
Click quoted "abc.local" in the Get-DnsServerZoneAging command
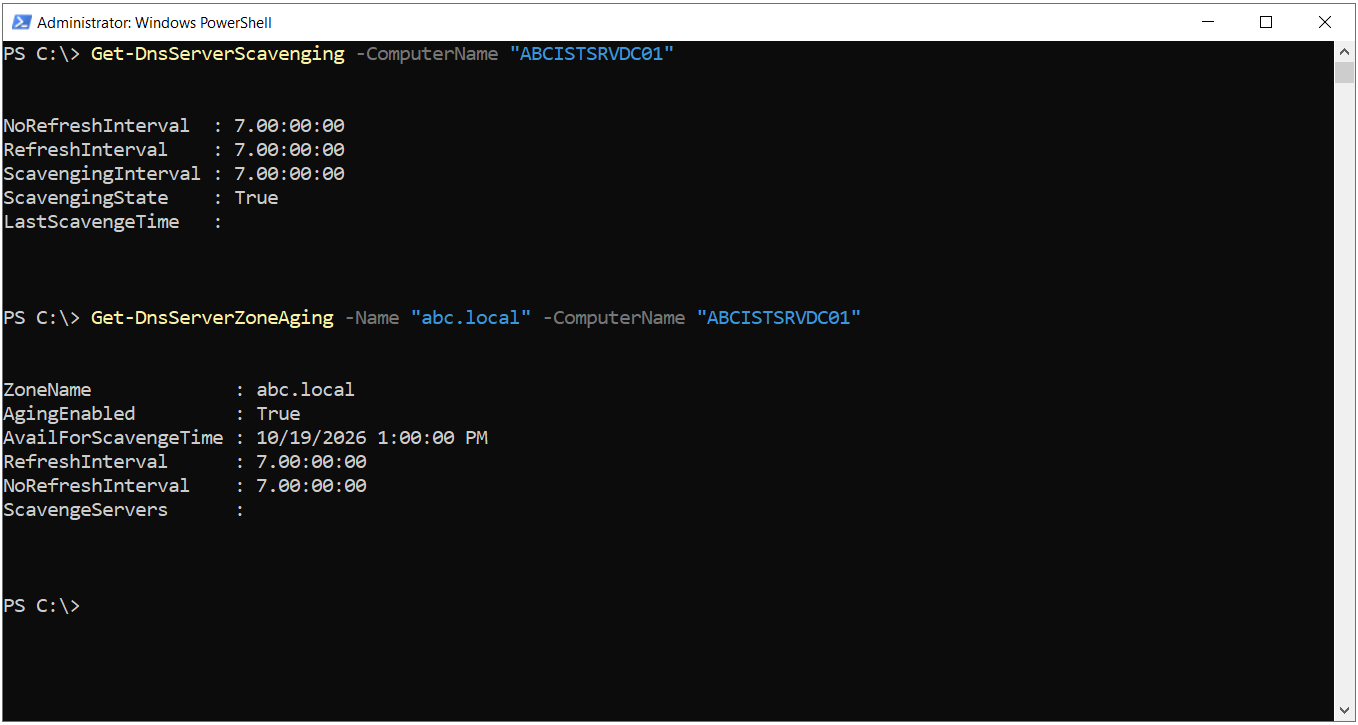pos(471,318)
